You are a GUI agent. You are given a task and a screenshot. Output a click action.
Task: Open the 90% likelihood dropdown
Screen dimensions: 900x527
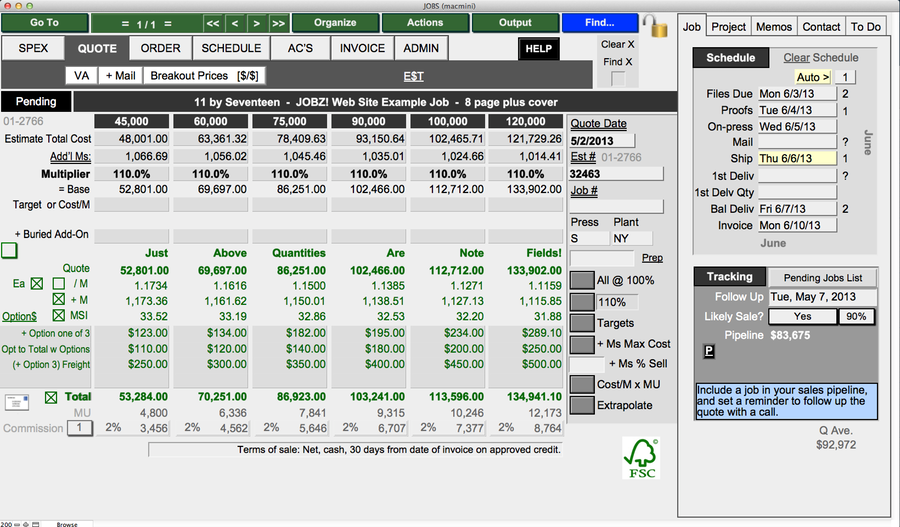pos(856,316)
